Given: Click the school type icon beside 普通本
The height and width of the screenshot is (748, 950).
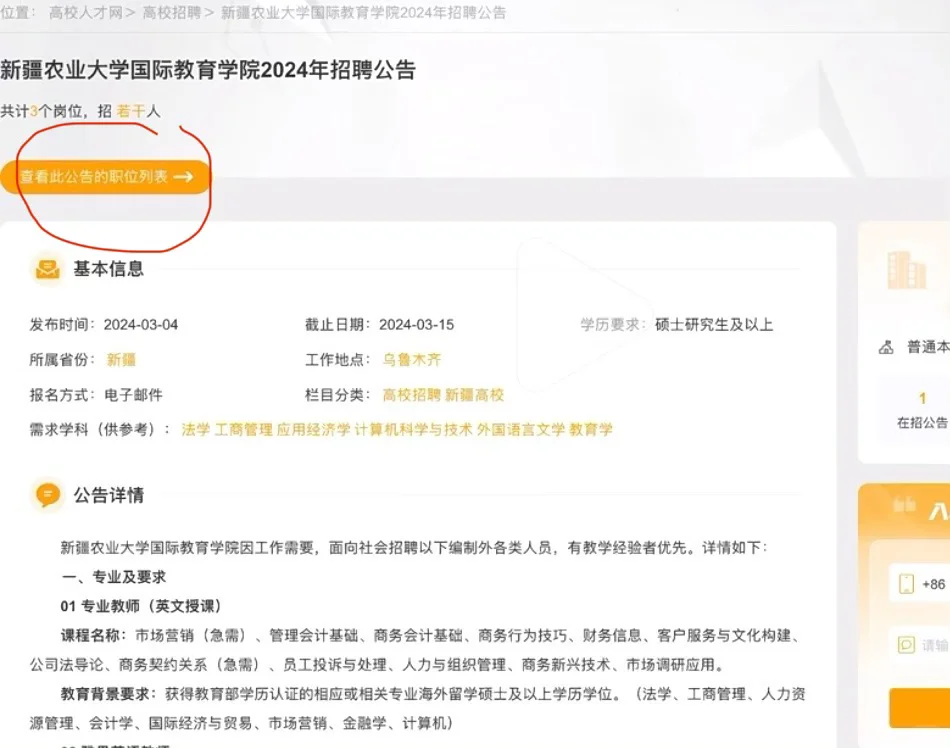Looking at the screenshot, I should (x=886, y=347).
